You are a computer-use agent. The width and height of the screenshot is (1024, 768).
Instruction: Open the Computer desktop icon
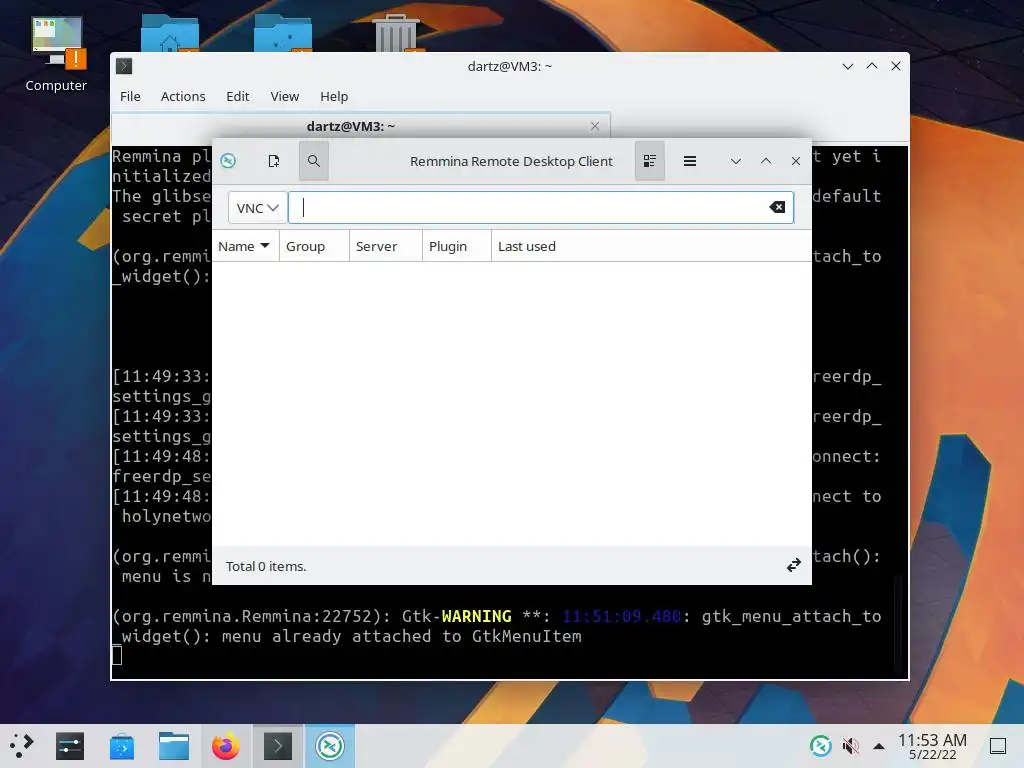56,54
